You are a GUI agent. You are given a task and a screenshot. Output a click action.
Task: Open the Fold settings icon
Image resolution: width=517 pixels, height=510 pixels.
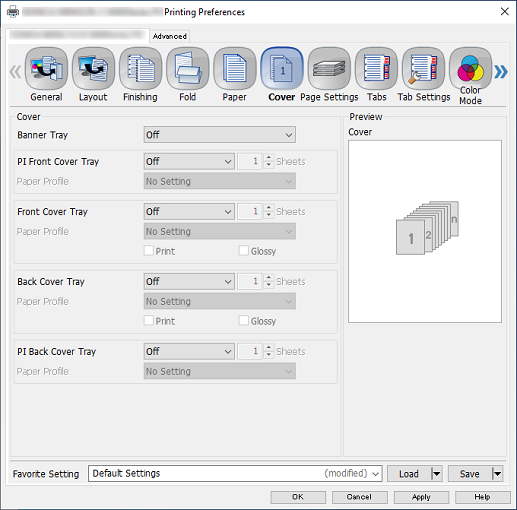coord(188,69)
